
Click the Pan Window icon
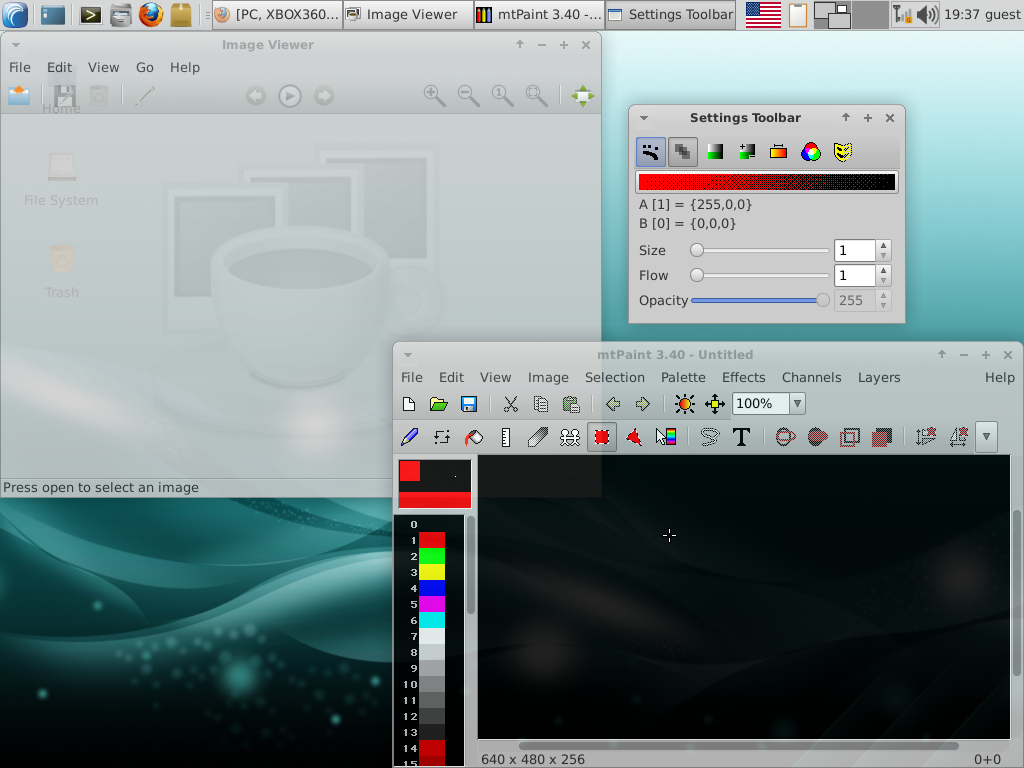point(714,404)
